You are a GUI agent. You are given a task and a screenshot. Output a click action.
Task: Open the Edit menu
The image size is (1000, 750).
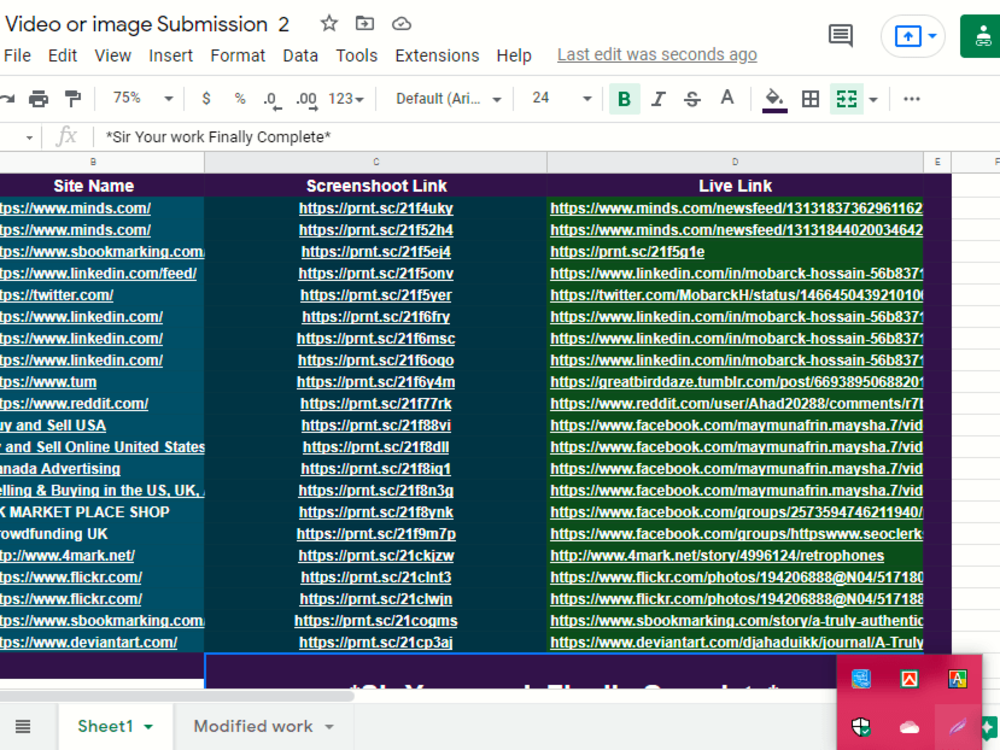point(62,56)
